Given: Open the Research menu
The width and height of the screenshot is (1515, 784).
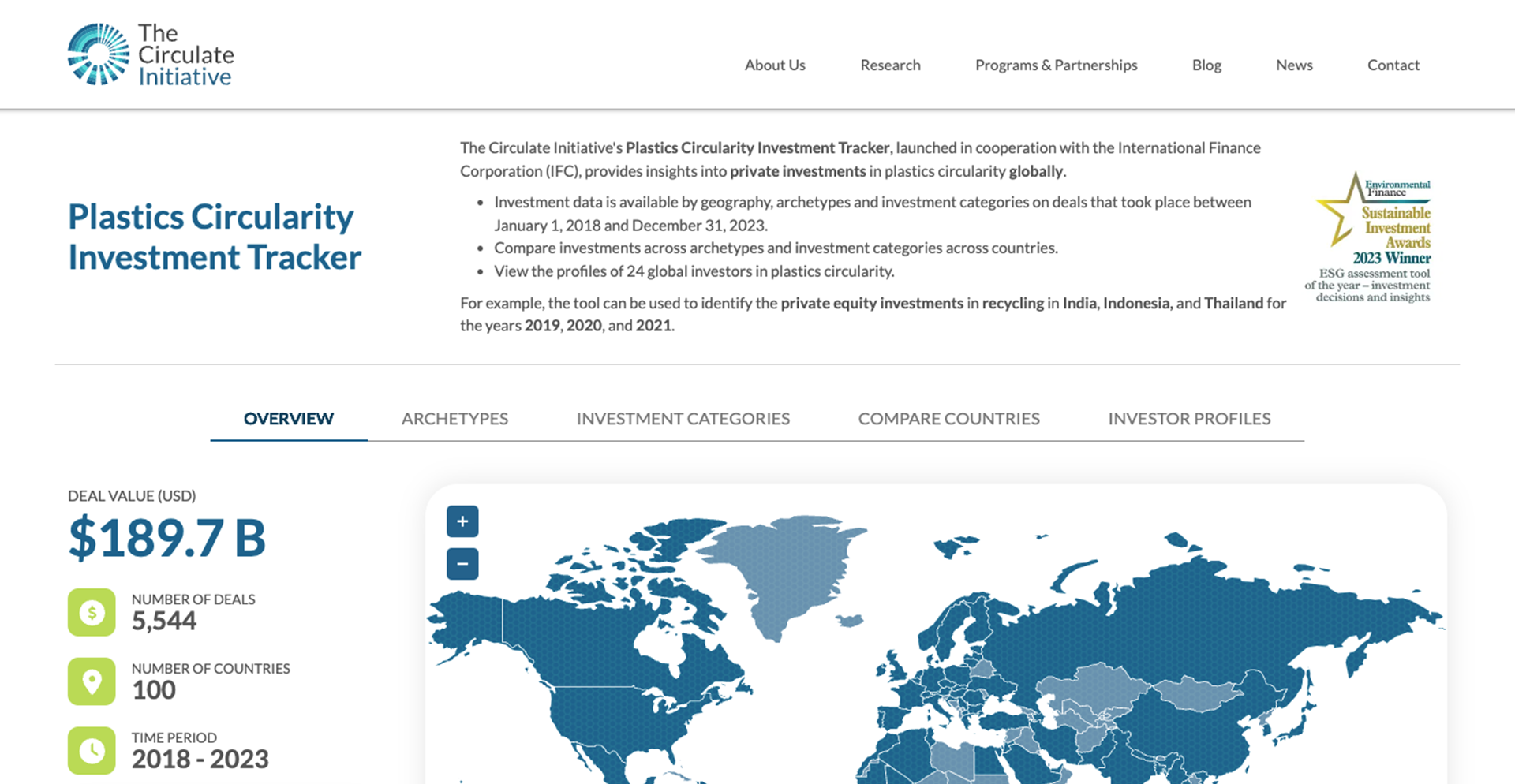Looking at the screenshot, I should (x=890, y=65).
